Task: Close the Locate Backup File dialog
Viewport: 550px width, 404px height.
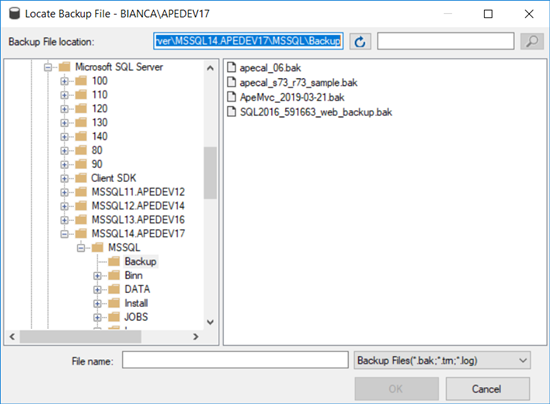Action: click(x=529, y=14)
